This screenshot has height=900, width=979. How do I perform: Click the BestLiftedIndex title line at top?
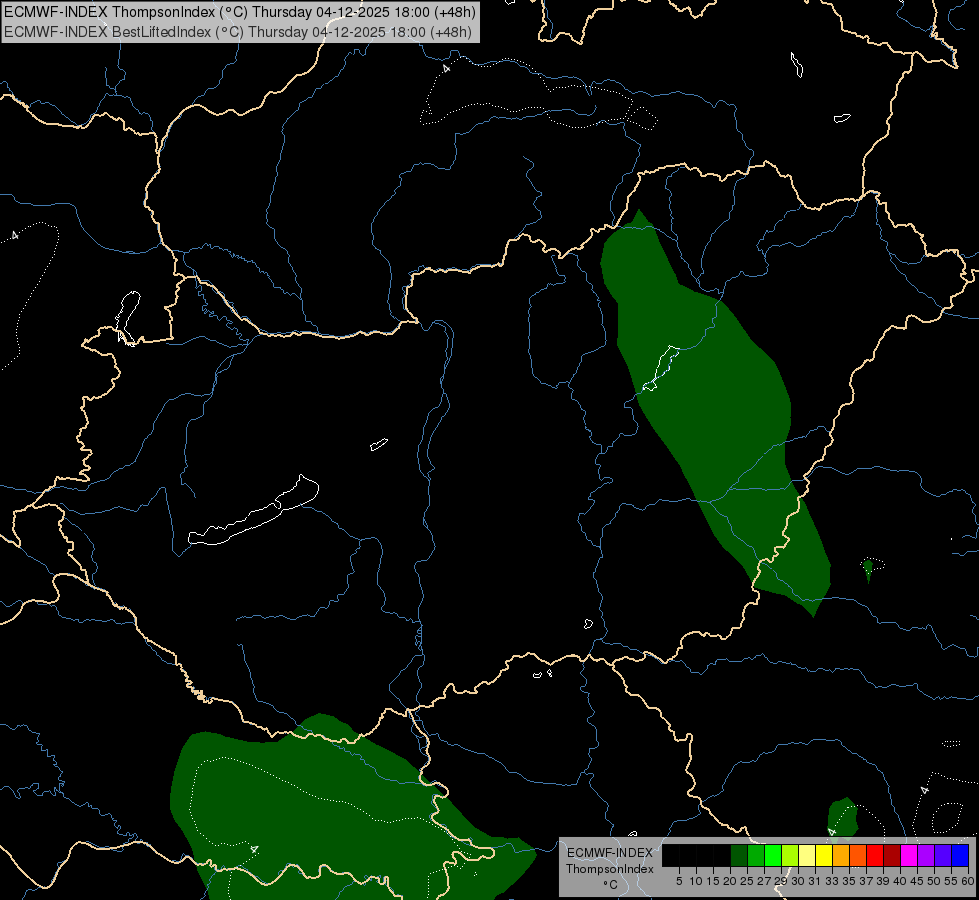point(238,32)
